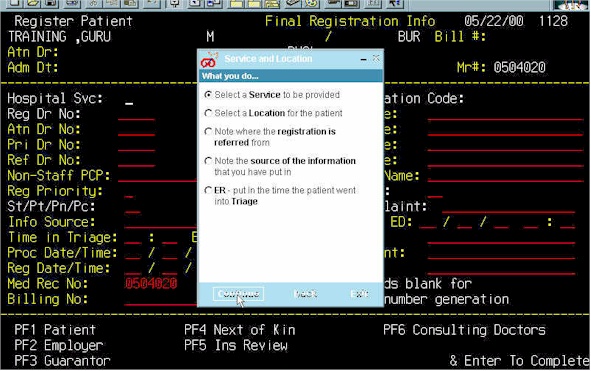Click the 'PF6 Consulting Doctors' text
The height and width of the screenshot is (371, 591).
click(464, 330)
